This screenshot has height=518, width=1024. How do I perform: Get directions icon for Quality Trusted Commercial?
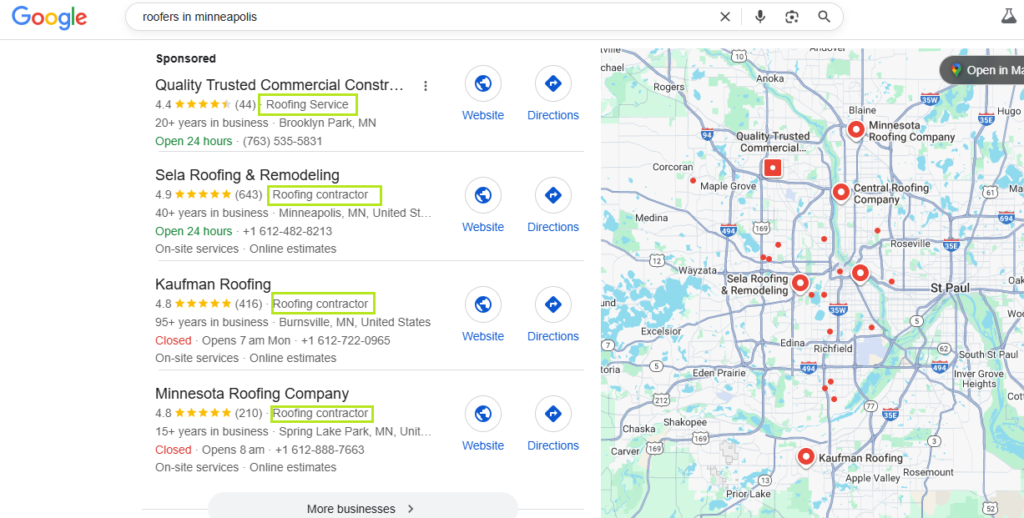(553, 84)
